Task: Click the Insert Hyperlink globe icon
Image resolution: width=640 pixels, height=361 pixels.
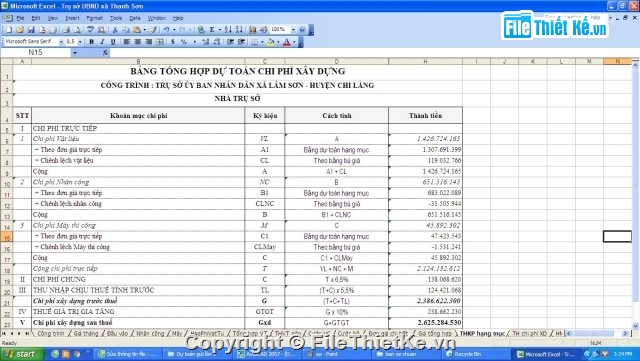Action: click(201, 30)
